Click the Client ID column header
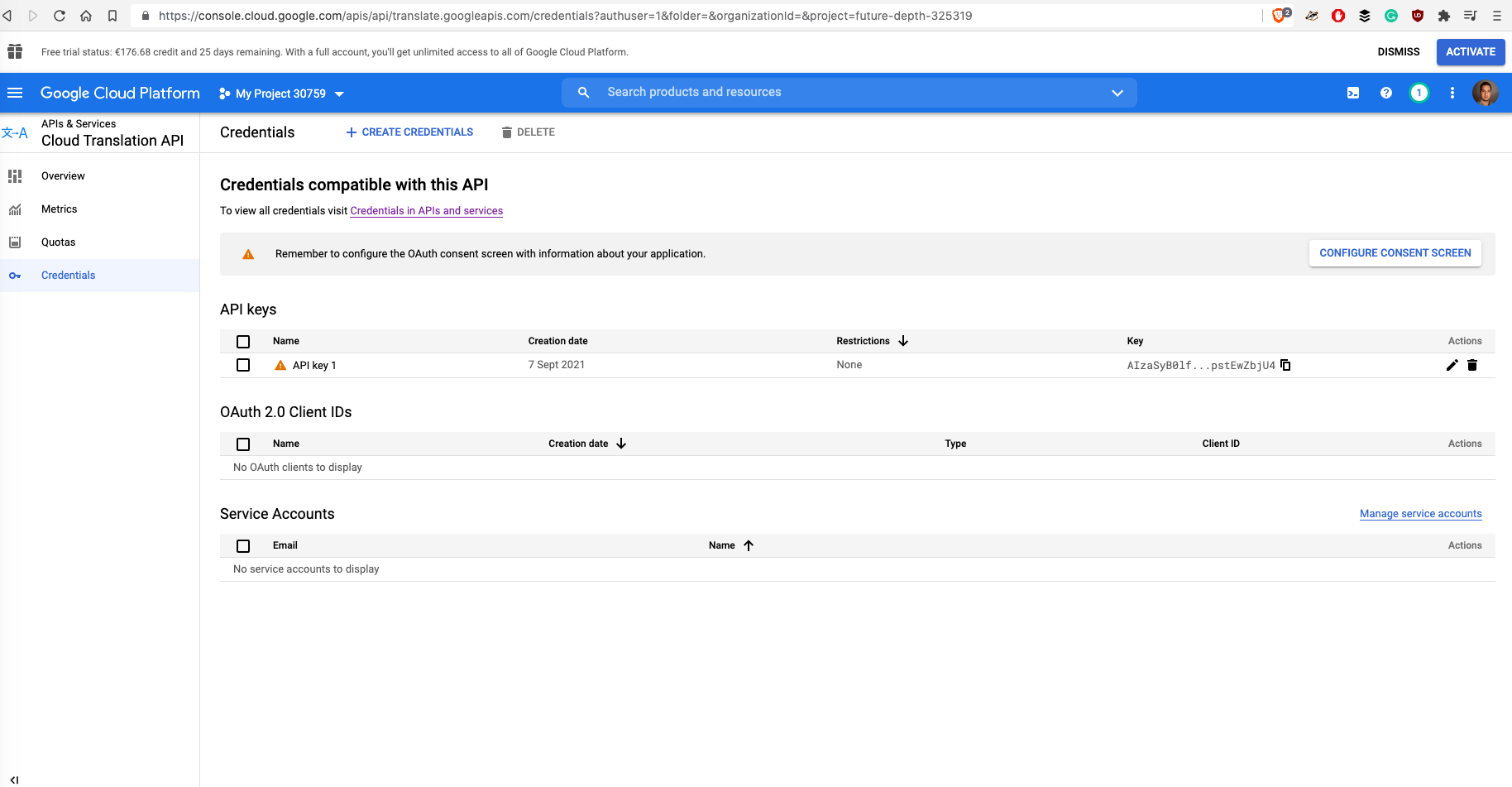1512x787 pixels. point(1221,444)
